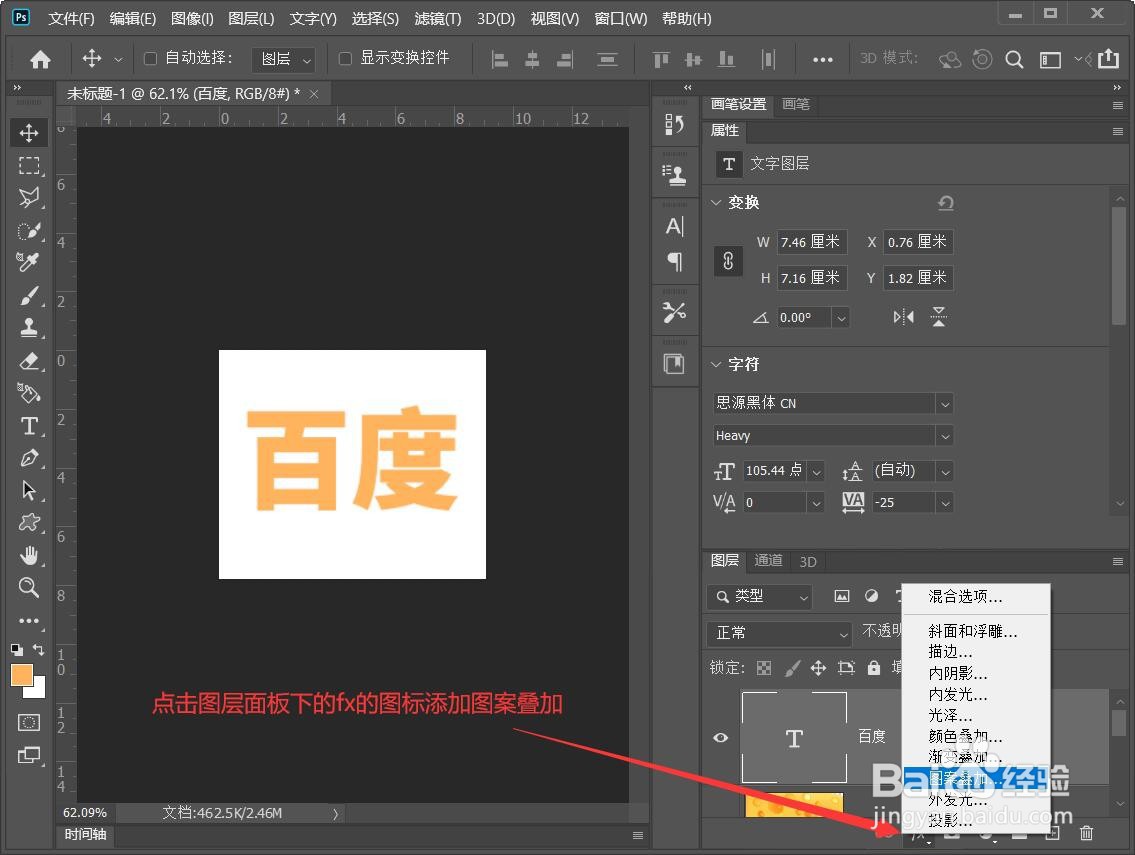Screen dimensions: 1135x855
Task: Select the Path Selection tool
Action: (x=29, y=490)
